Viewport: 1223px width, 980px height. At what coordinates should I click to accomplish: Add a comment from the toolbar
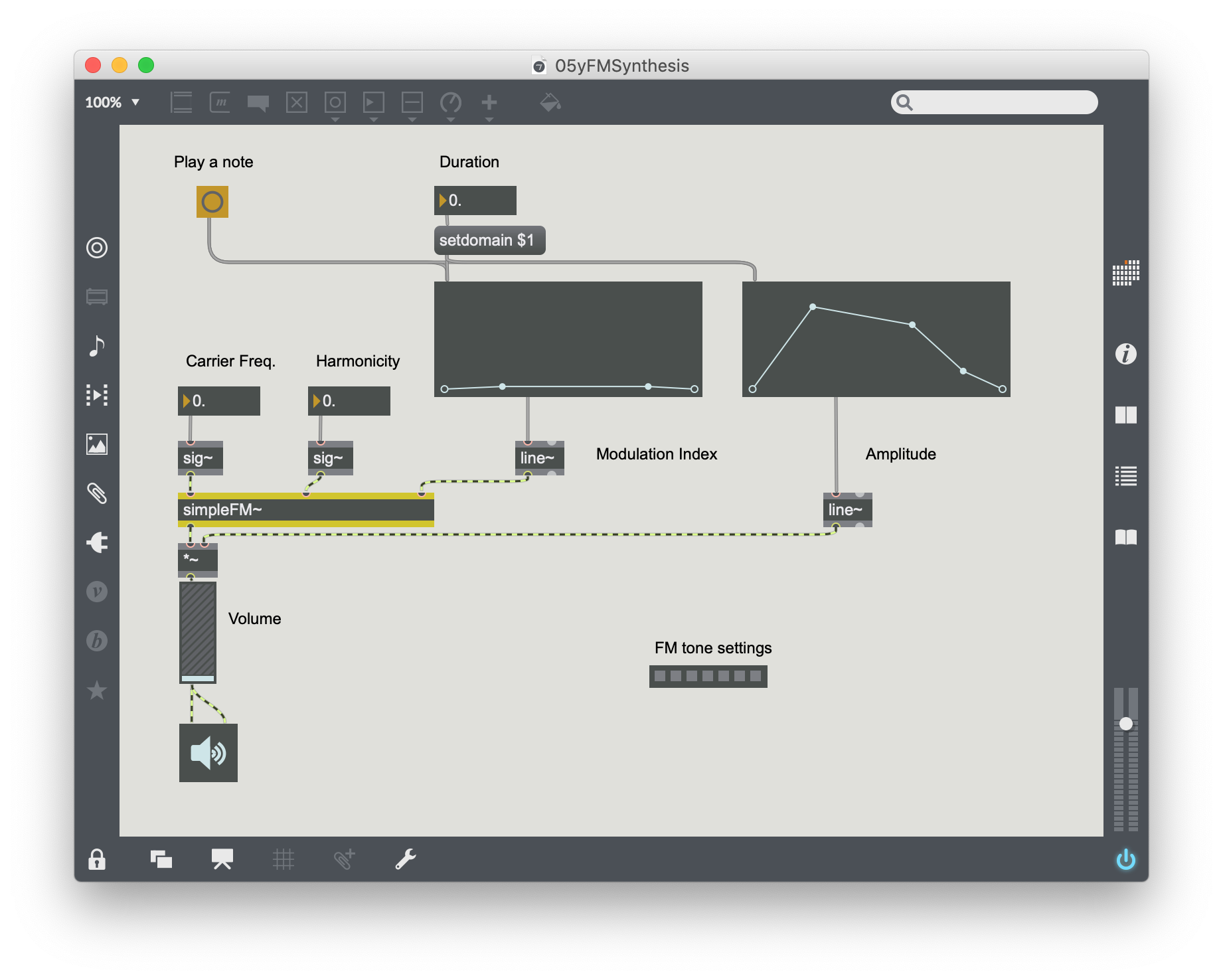(258, 102)
